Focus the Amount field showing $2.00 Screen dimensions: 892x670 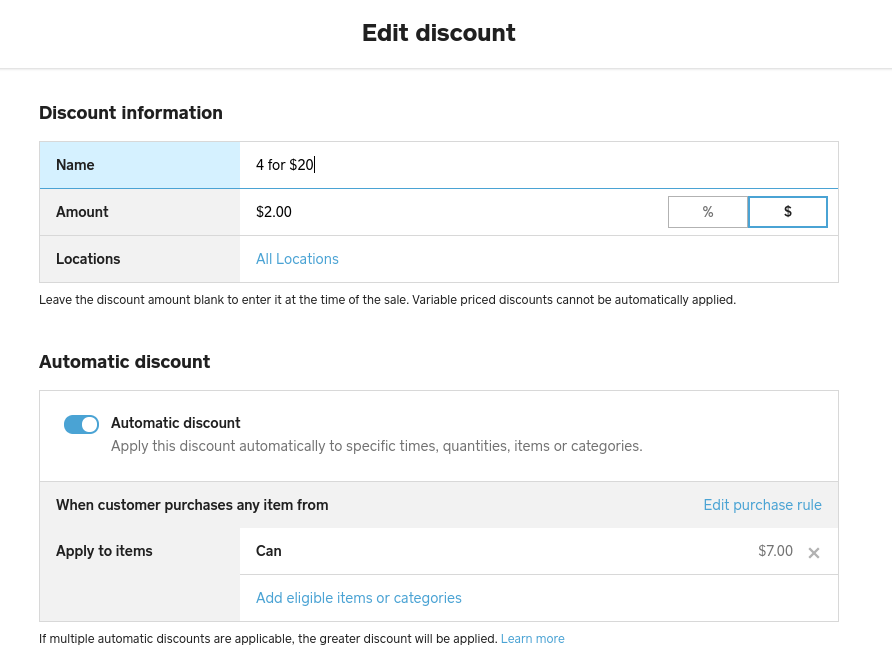click(450, 212)
